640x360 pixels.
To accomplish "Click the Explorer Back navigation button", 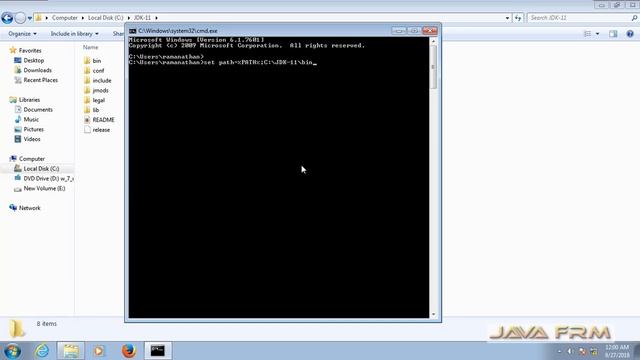I will point(7,18).
